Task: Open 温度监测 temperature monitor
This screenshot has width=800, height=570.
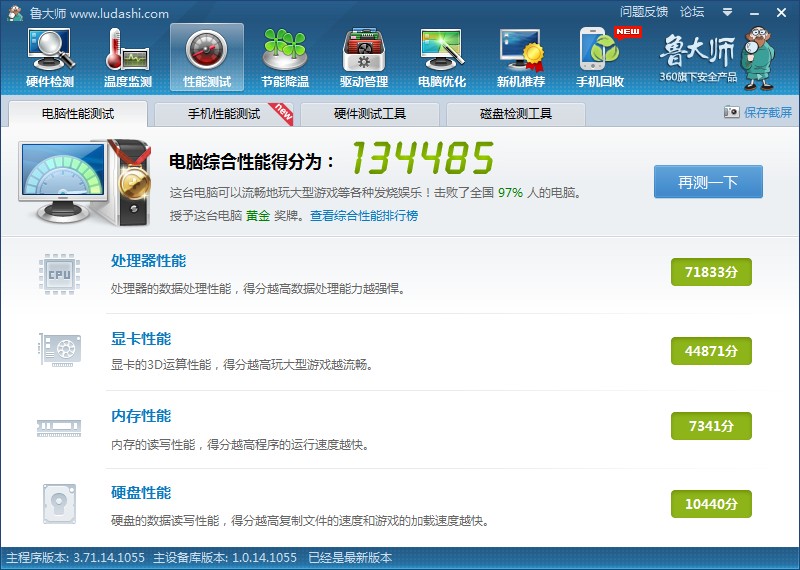Action: pos(128,58)
